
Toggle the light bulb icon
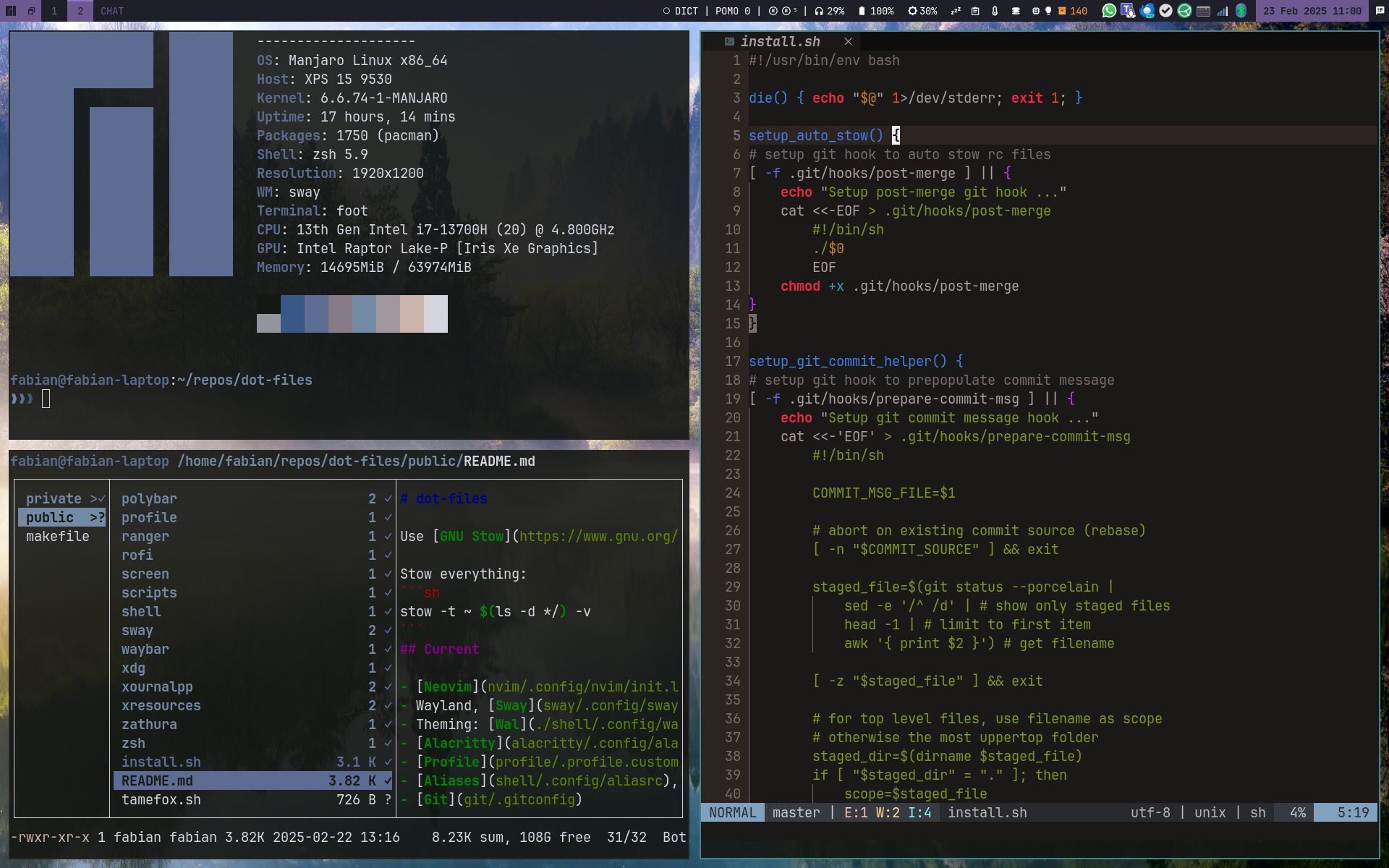pyautogui.click(x=1048, y=11)
